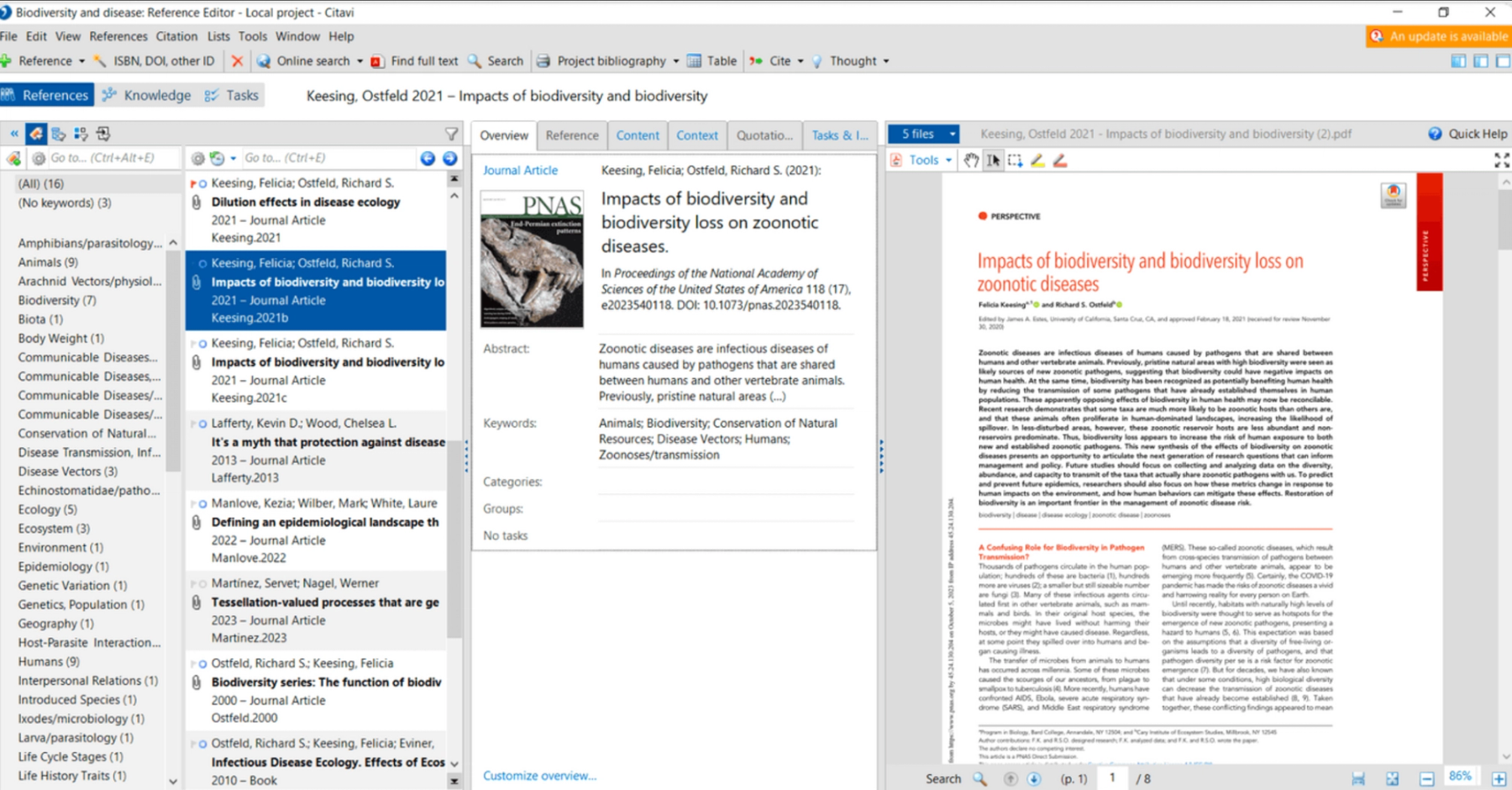This screenshot has height=790, width=1512.
Task: Open Table view button
Action: click(712, 61)
